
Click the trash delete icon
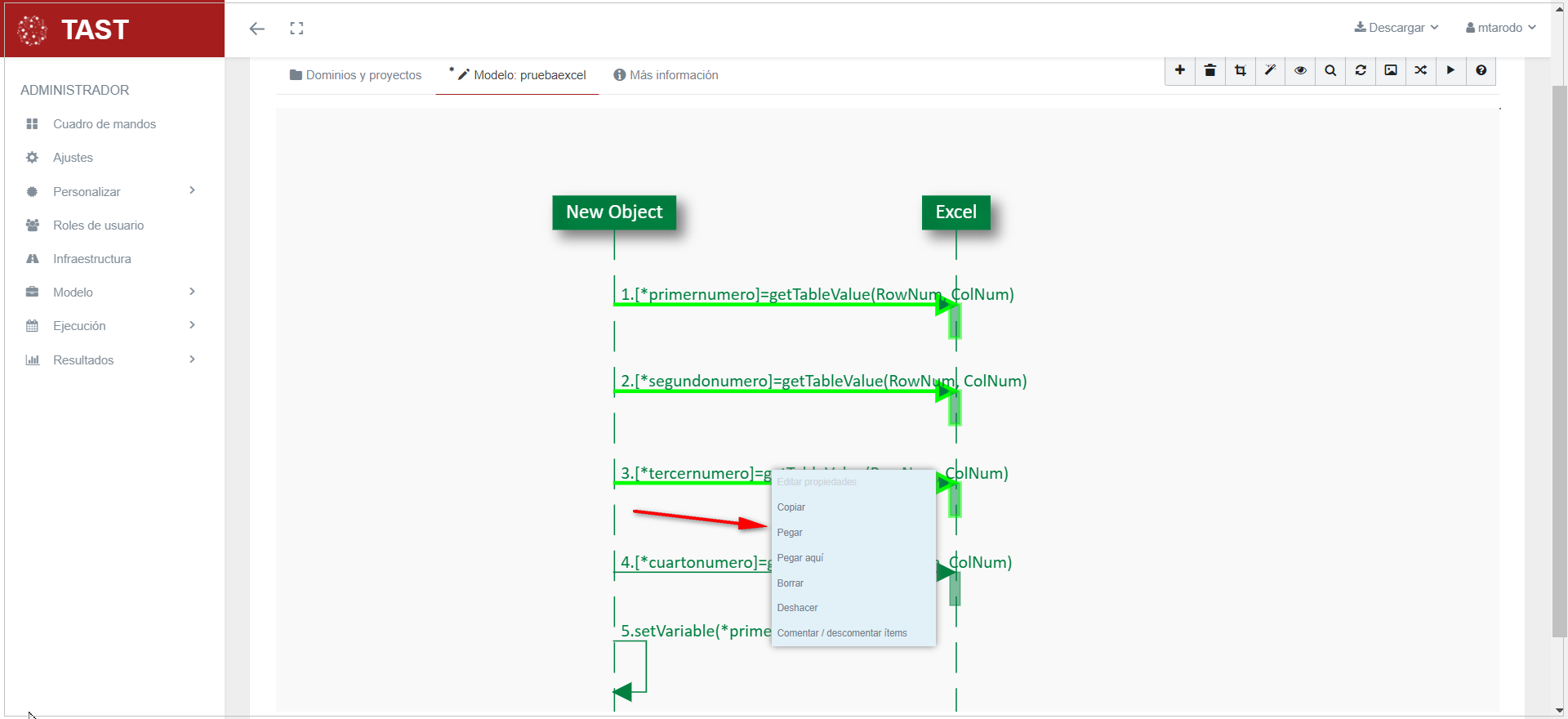point(1210,70)
